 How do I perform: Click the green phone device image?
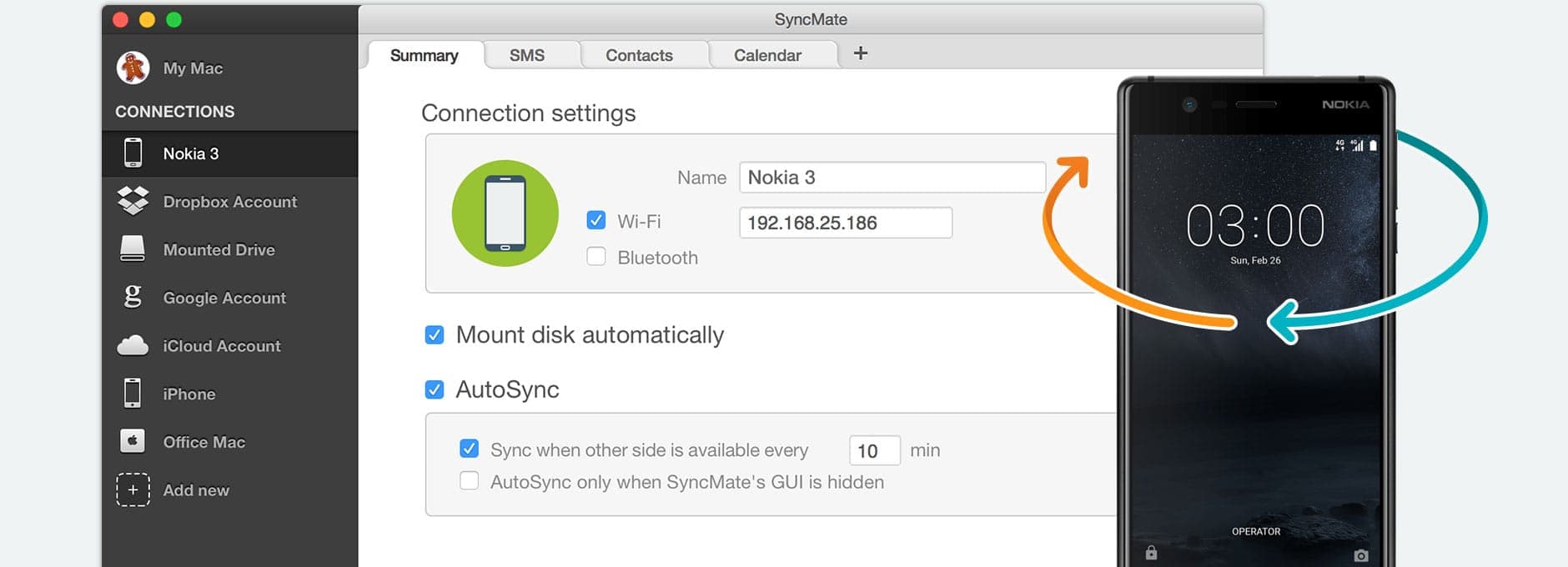click(x=505, y=213)
